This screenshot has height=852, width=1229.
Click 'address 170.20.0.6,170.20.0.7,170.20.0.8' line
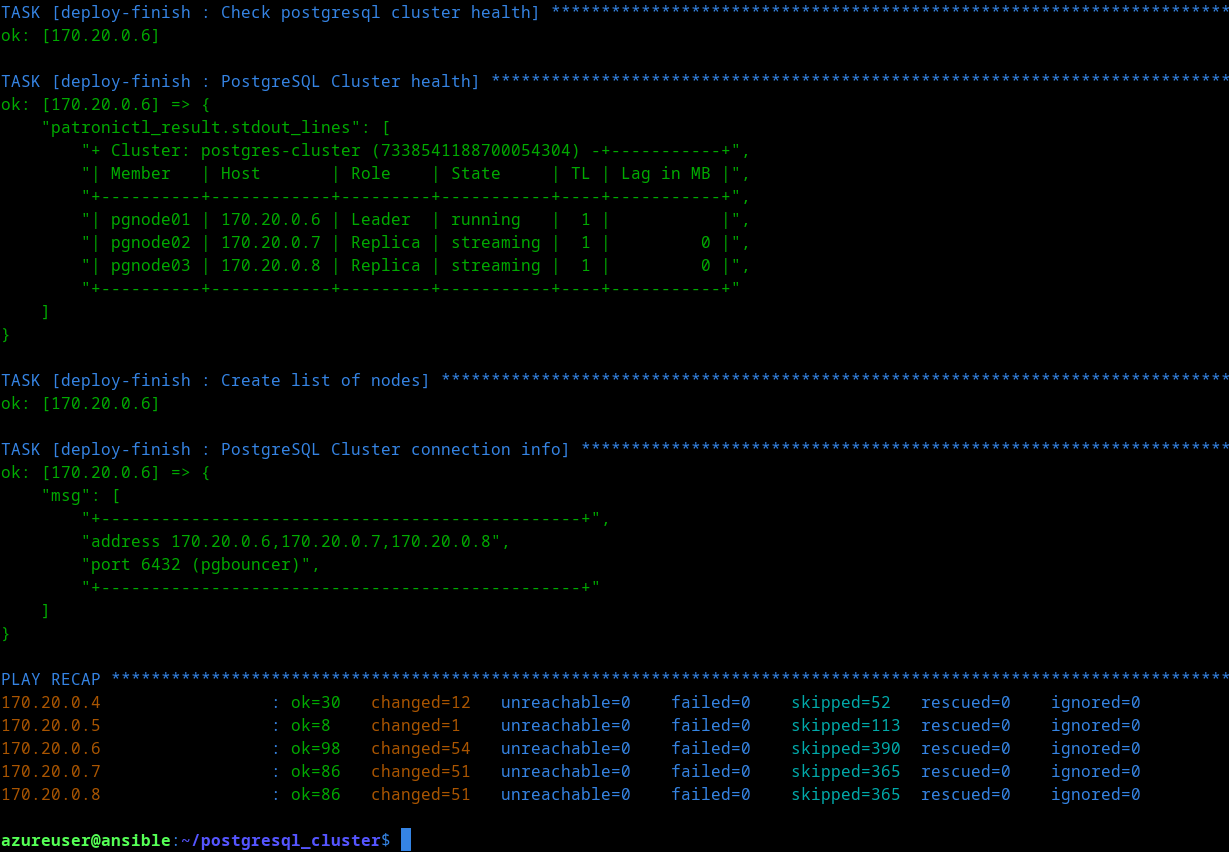coord(296,541)
